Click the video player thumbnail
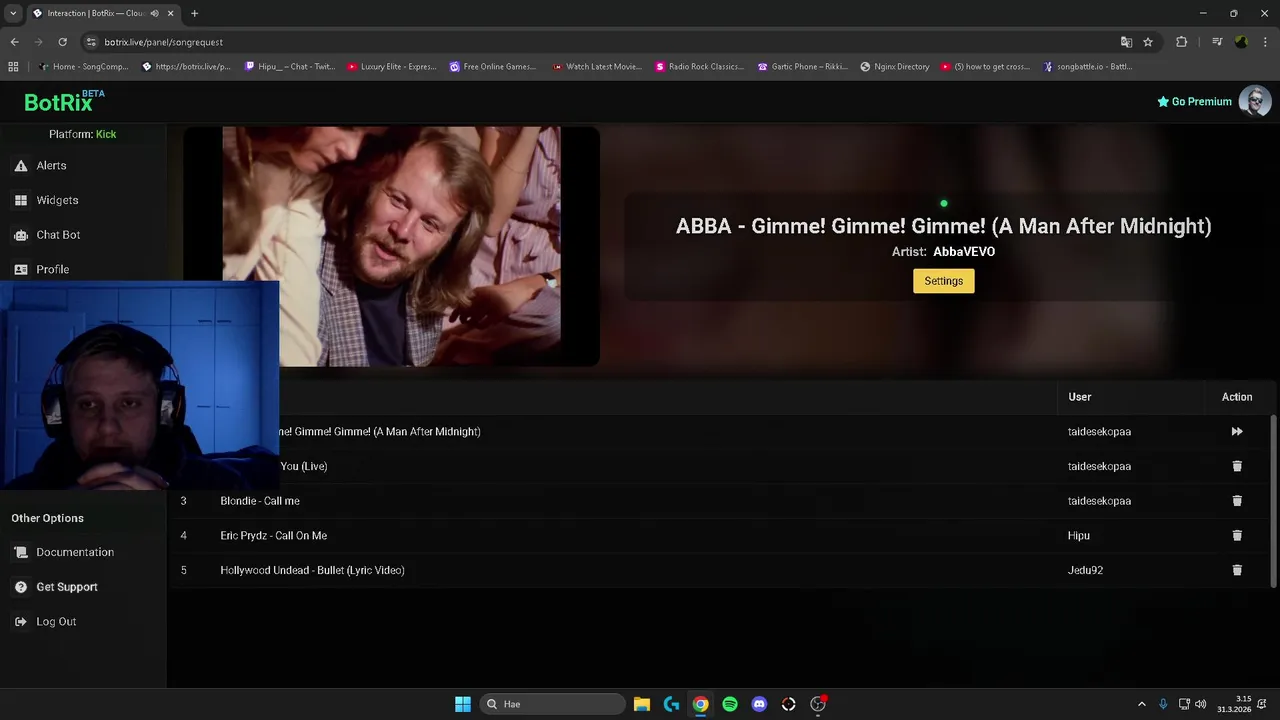This screenshot has height=720, width=1280. [391, 246]
